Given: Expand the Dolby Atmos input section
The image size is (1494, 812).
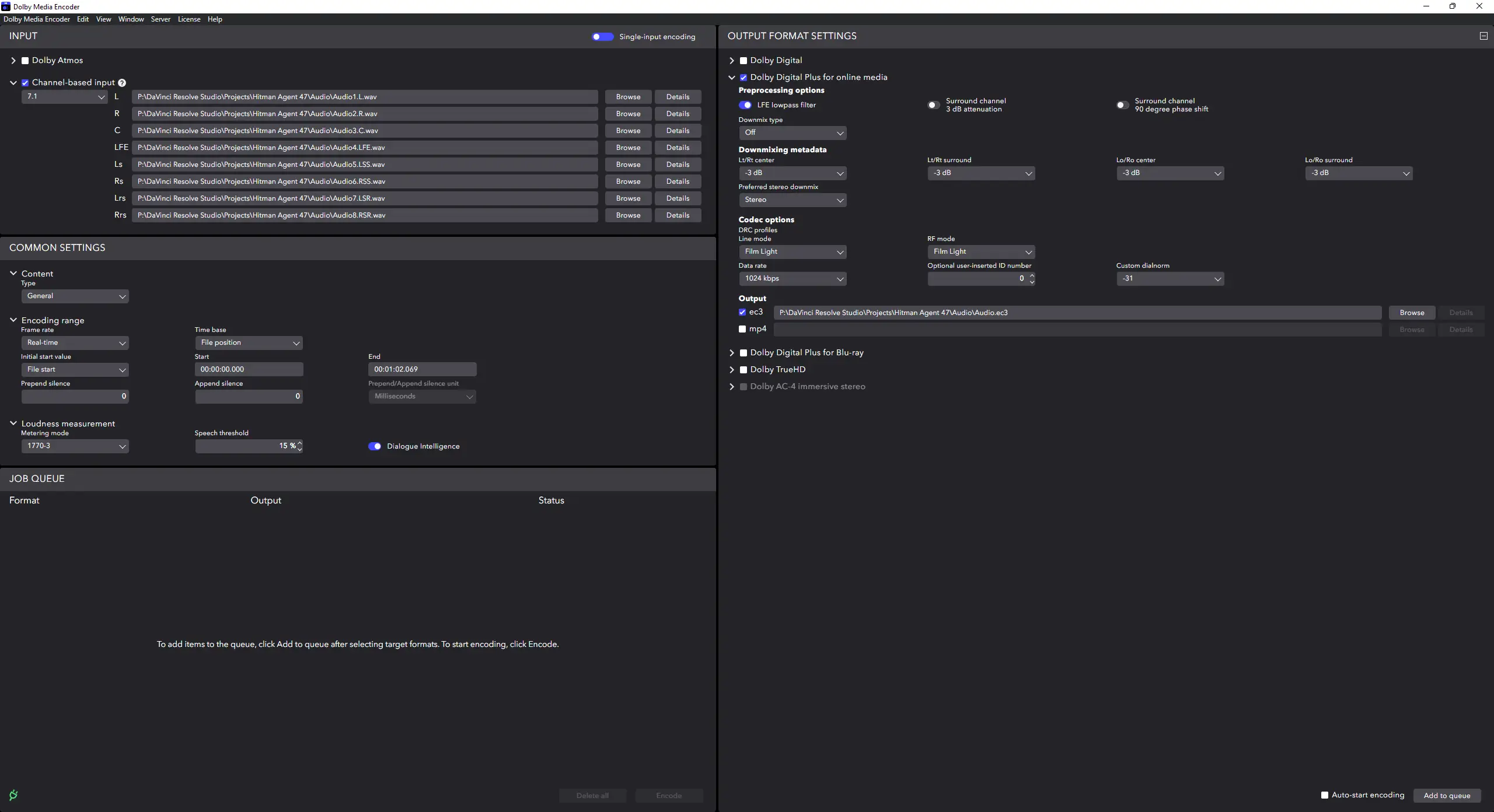Looking at the screenshot, I should coord(13,61).
